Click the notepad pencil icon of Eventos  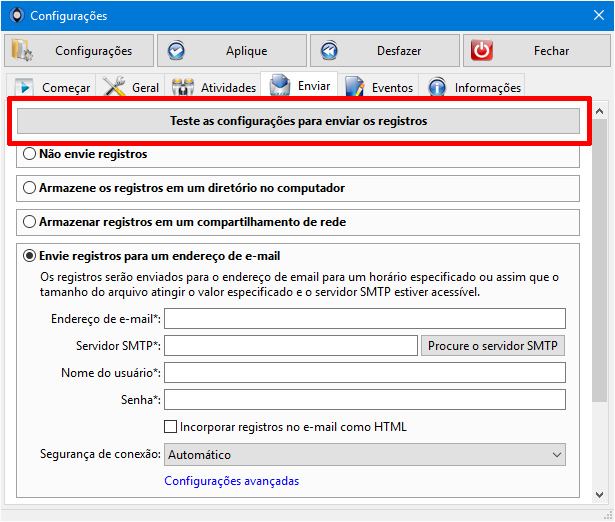355,86
